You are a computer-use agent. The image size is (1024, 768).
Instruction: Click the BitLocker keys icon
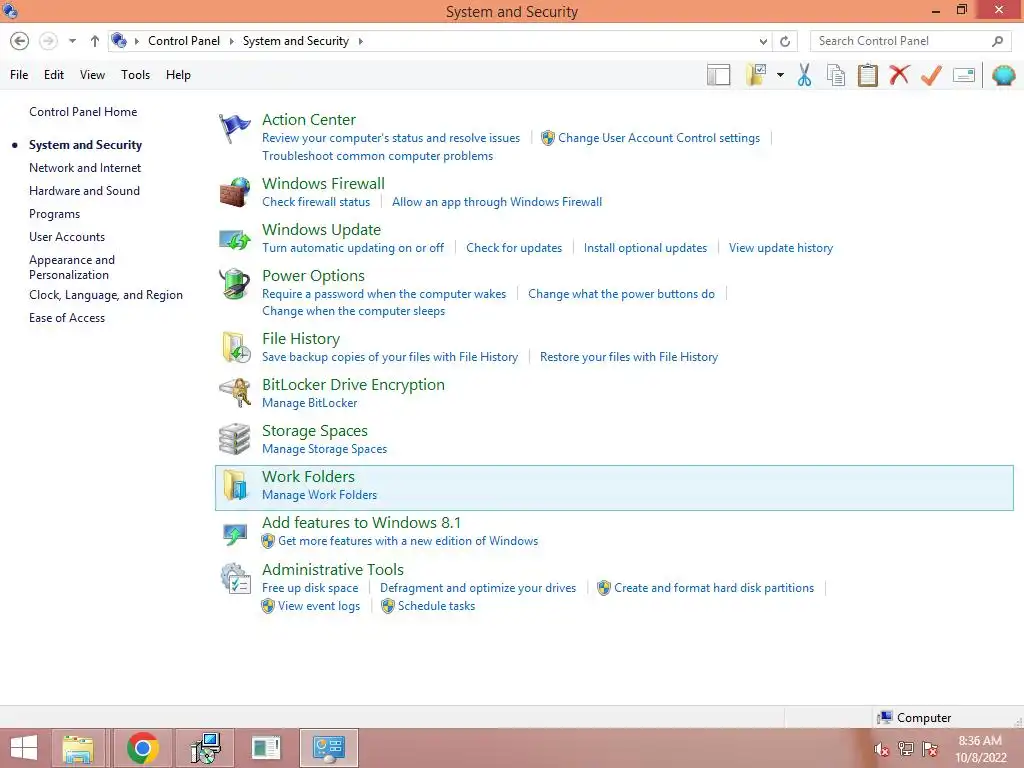pos(235,393)
